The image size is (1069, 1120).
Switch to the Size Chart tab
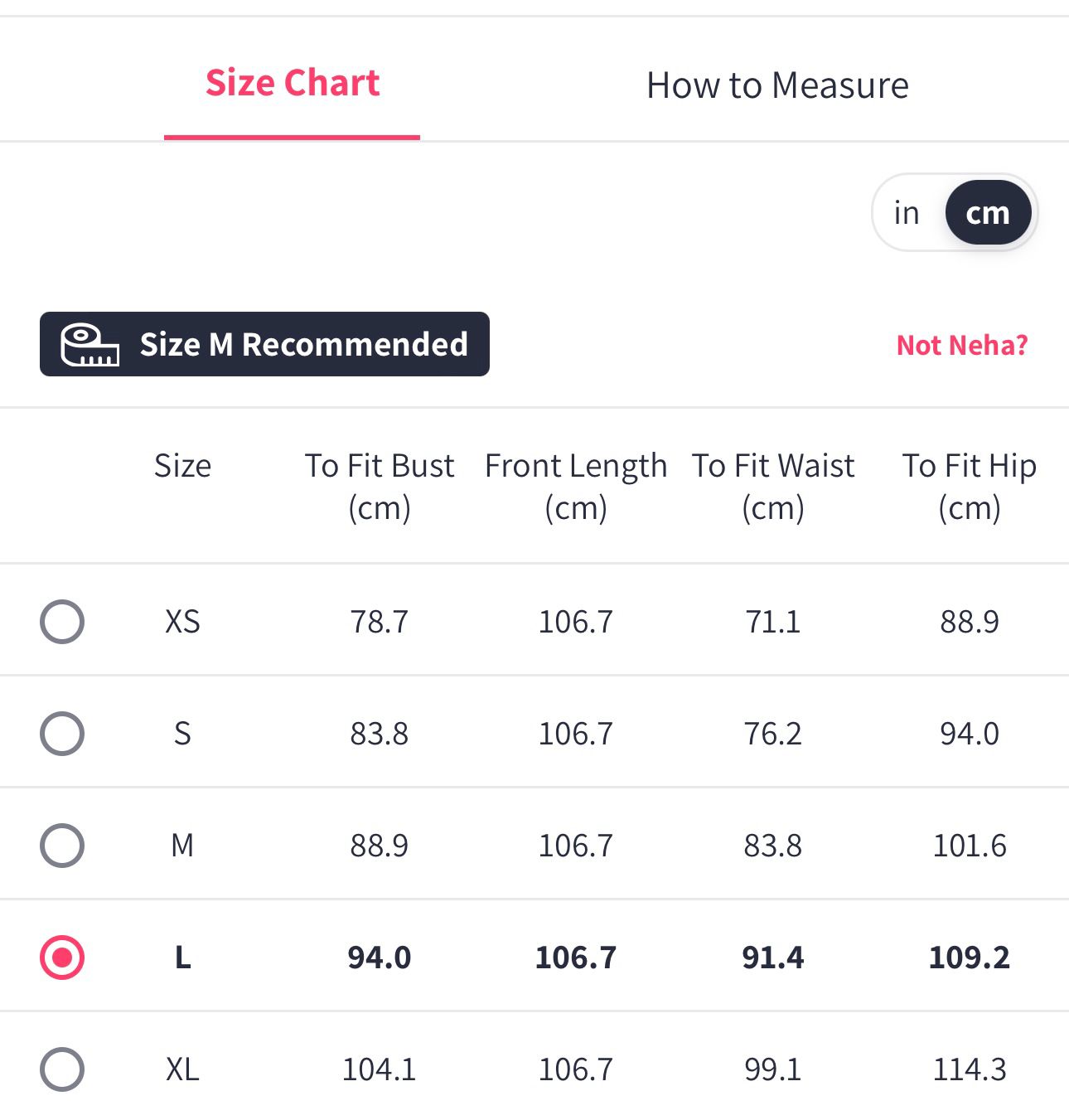[293, 84]
